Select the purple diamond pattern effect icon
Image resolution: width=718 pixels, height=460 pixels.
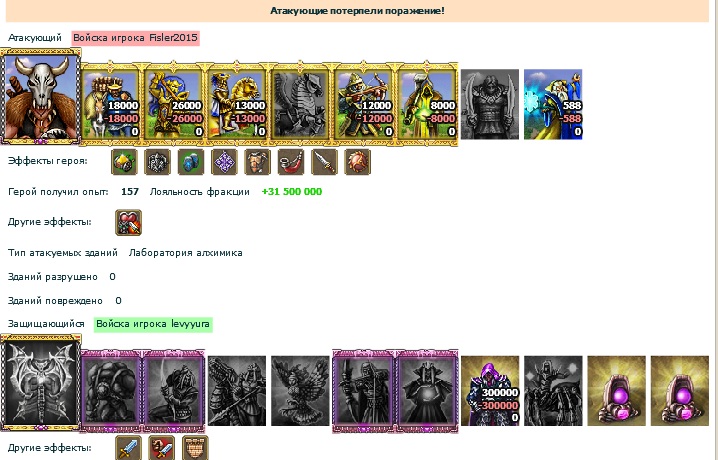point(224,162)
